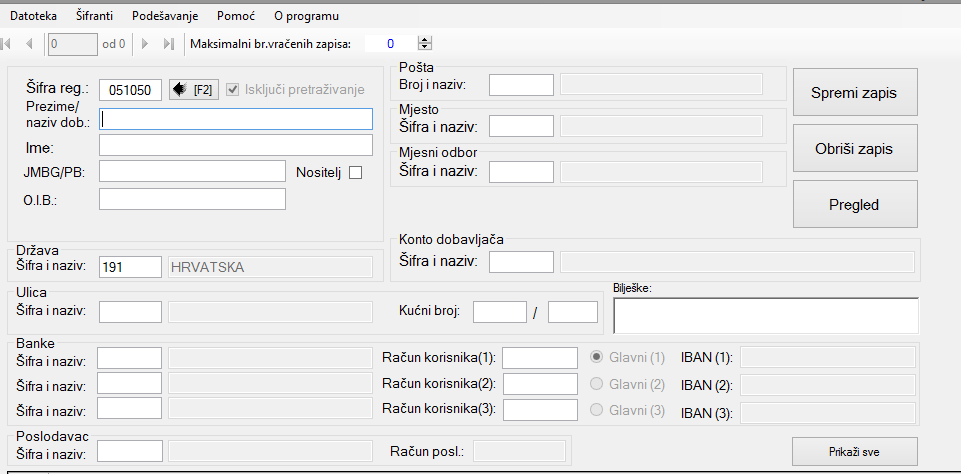The width and height of the screenshot is (961, 474).
Task: Select the Glavni (1) radio button
Action: click(x=597, y=357)
